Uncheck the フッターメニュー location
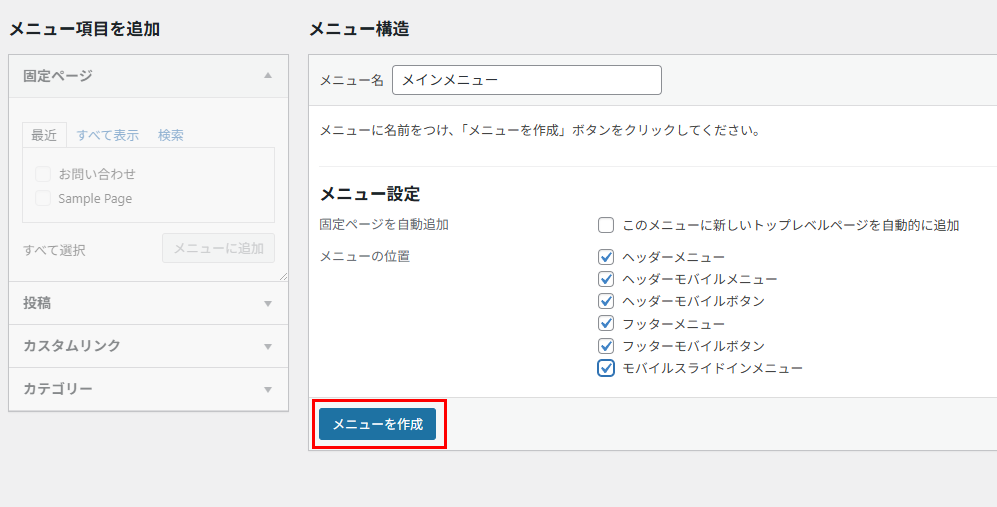 (606, 323)
